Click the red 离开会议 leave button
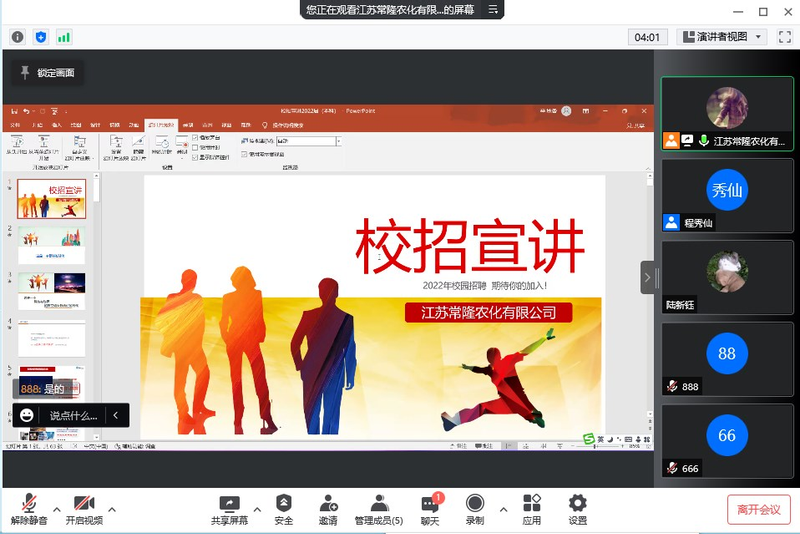Viewport: 800px width, 534px height. pyautogui.click(x=759, y=509)
